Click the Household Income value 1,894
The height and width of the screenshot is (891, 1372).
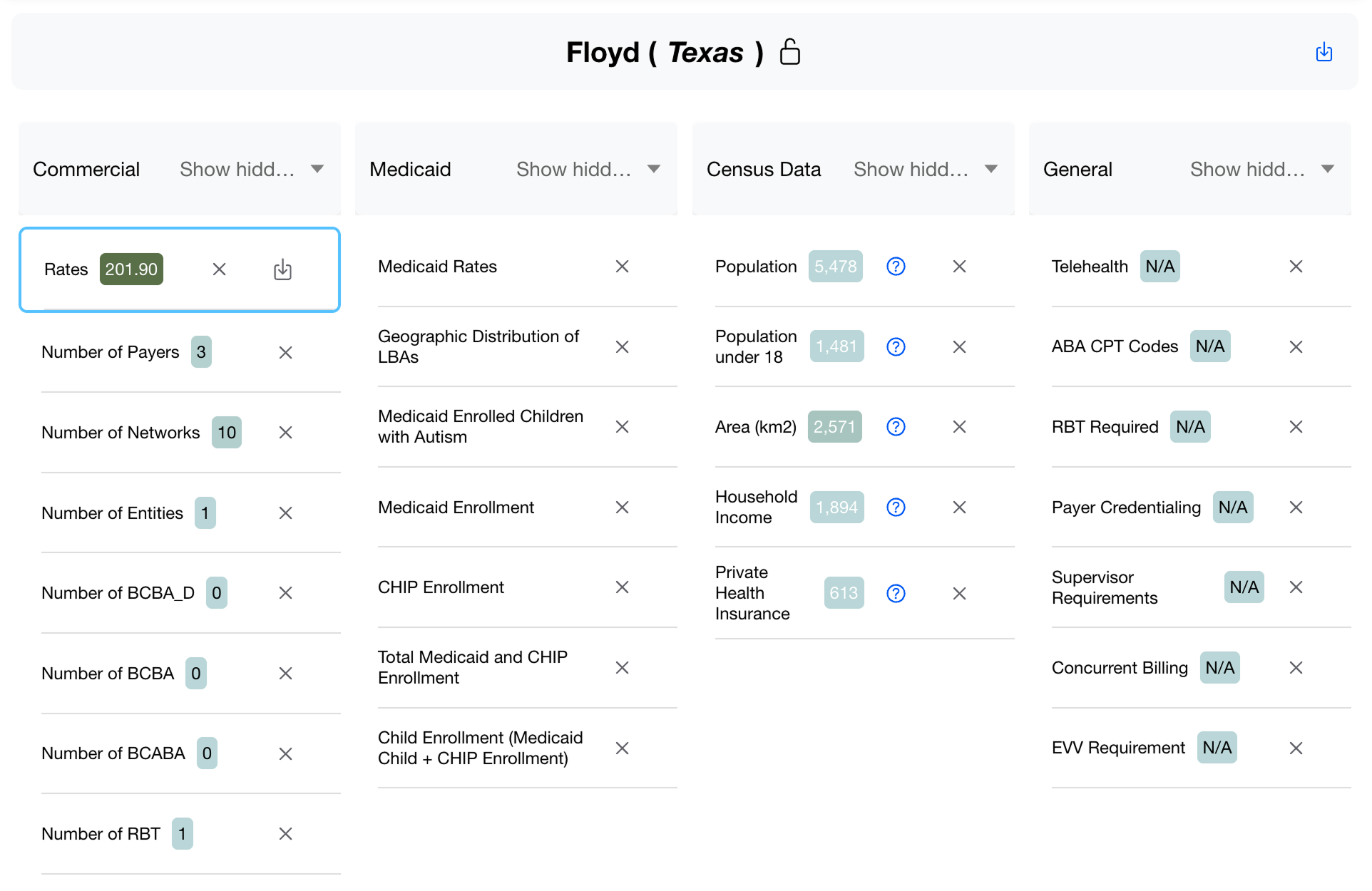click(837, 508)
